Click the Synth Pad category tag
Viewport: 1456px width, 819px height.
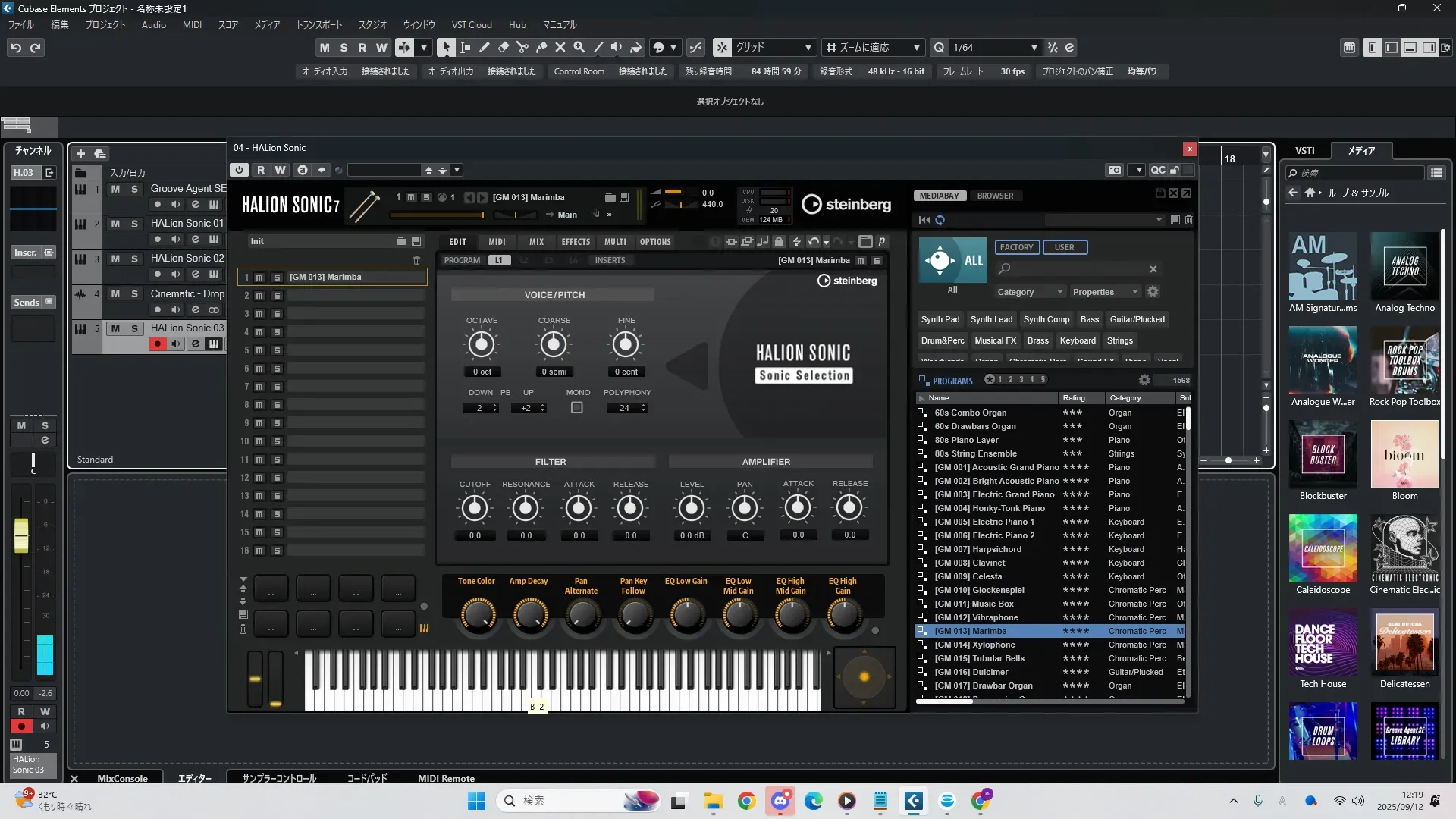[x=940, y=319]
